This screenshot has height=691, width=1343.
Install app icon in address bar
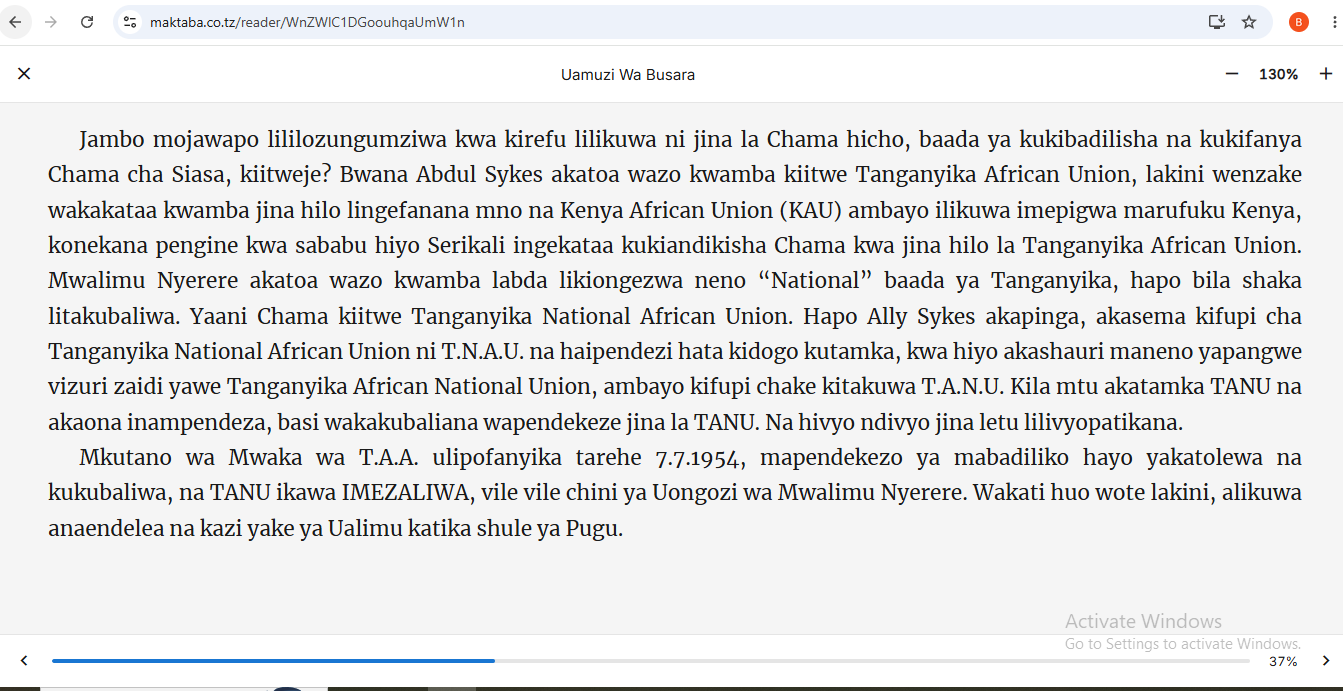point(1216,22)
